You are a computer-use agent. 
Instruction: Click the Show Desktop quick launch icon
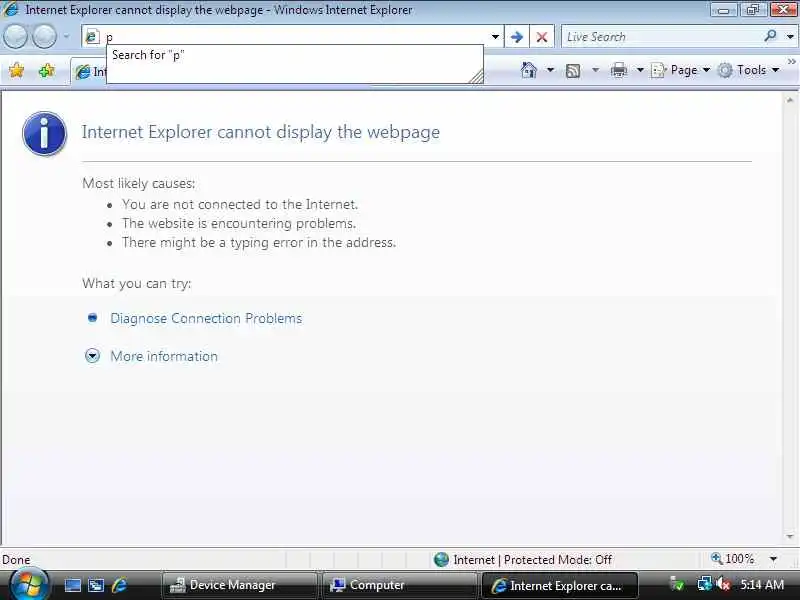(x=72, y=585)
